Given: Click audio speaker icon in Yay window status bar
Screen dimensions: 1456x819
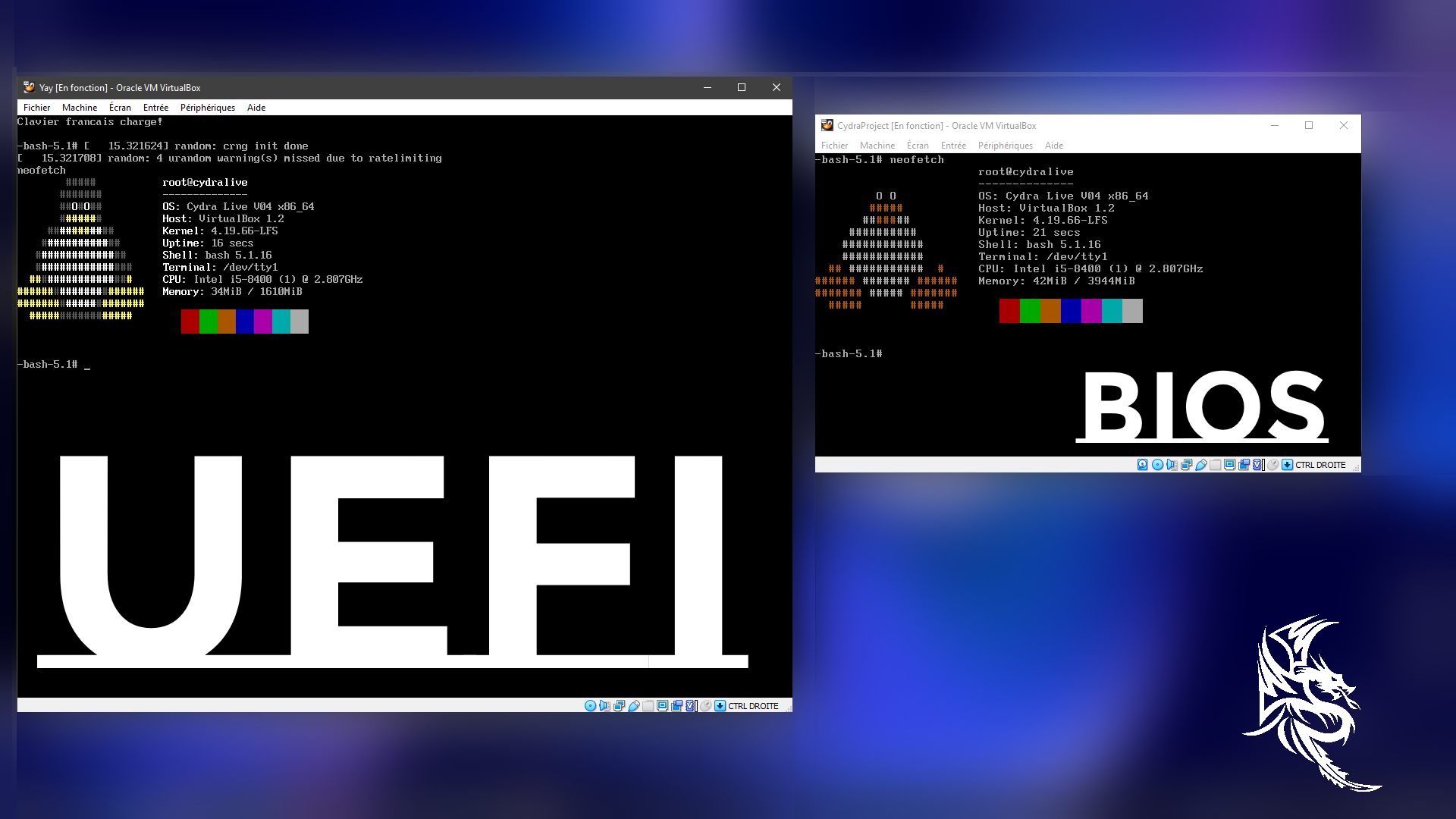Looking at the screenshot, I should tap(604, 706).
